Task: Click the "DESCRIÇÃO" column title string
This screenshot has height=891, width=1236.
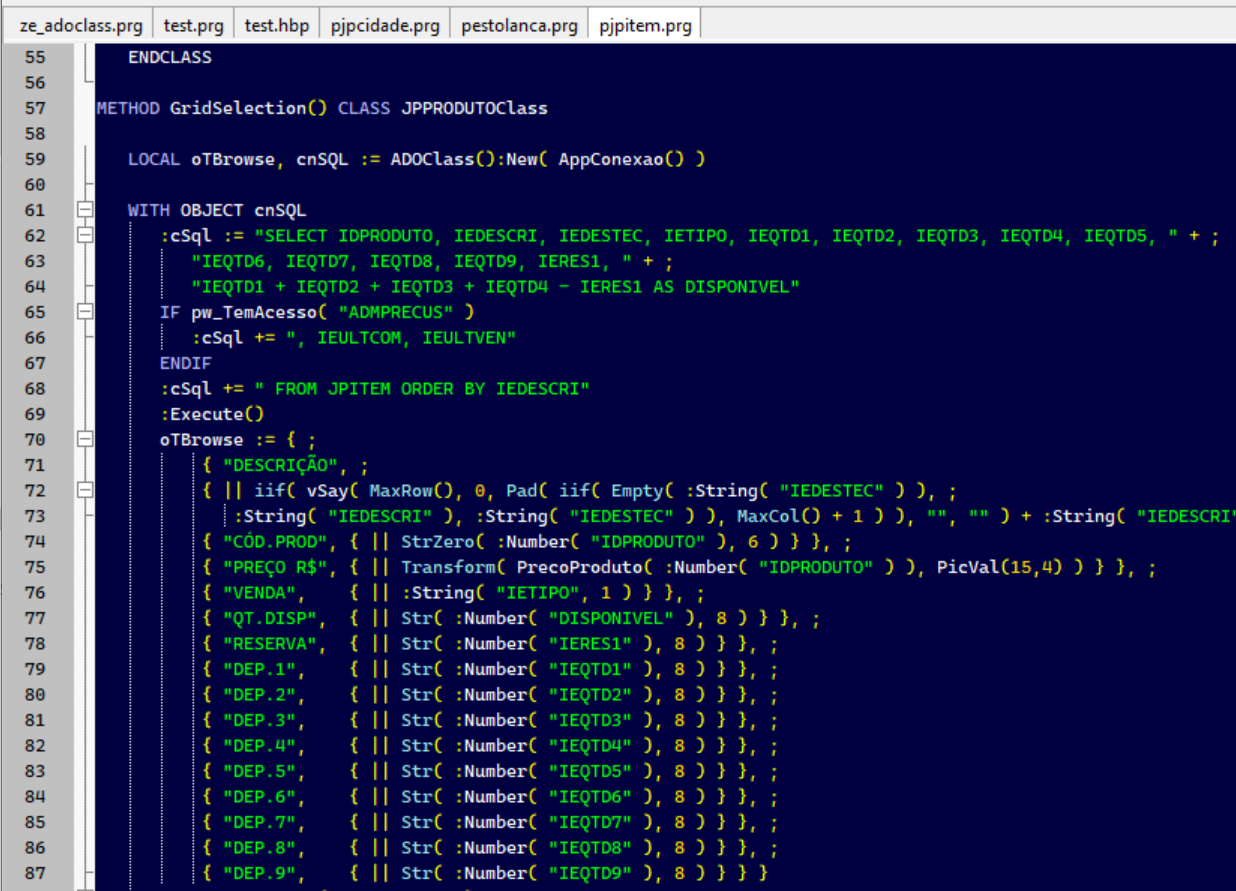Action: coord(284,465)
